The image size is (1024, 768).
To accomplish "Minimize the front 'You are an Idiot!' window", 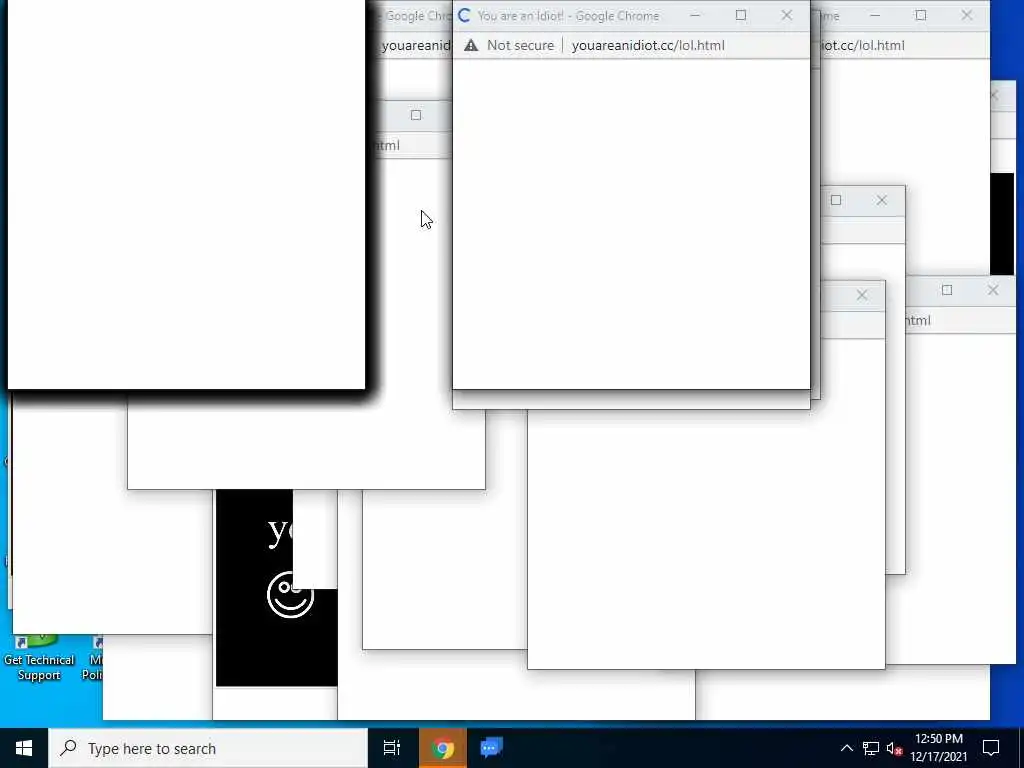I will click(695, 15).
